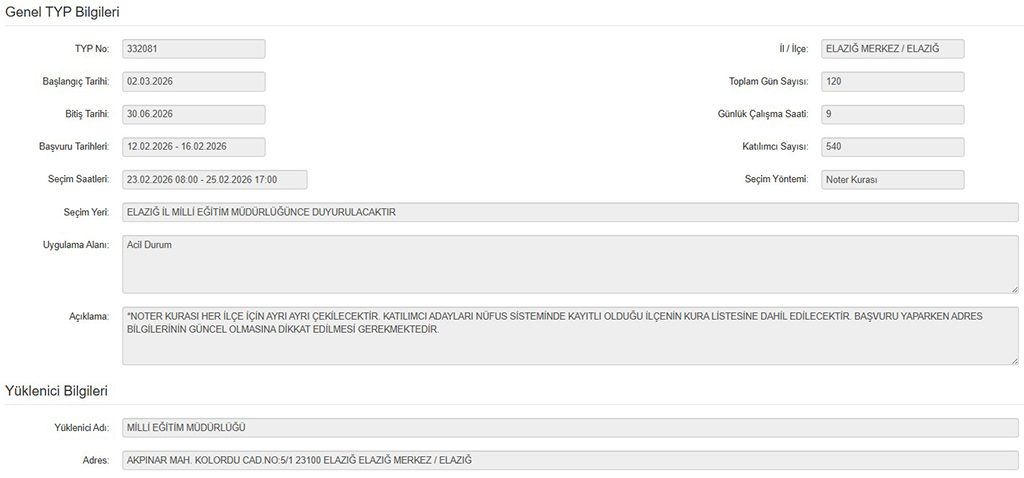Select the Seçim Yeri text field
1024x478 pixels.
(x=570, y=212)
